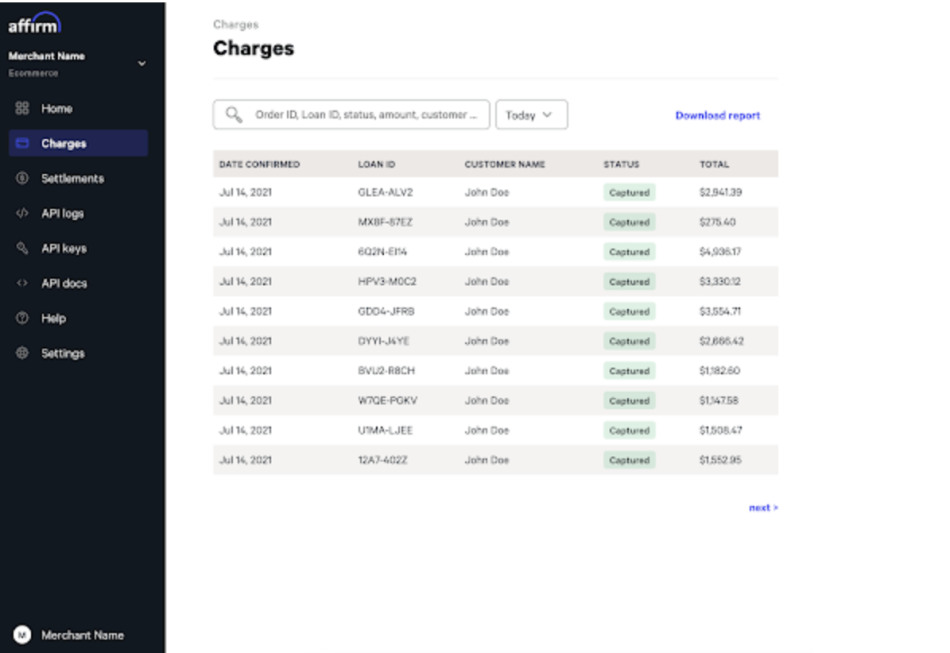
Task: Click the API keys key icon
Action: [x=22, y=248]
